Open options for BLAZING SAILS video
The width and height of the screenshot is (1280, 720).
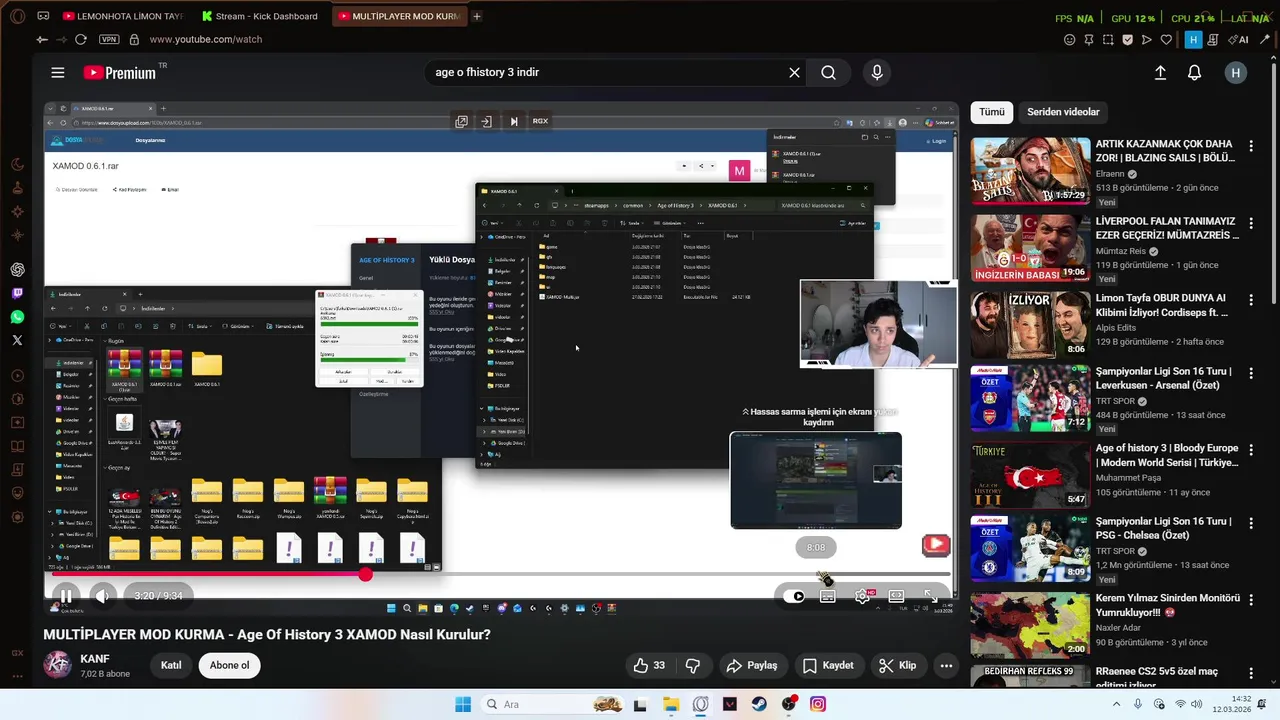click(x=1251, y=146)
